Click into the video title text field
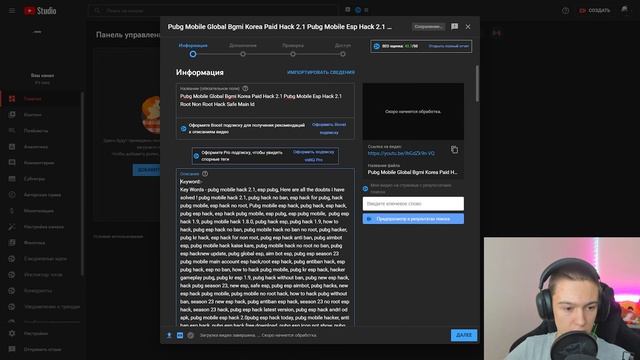 pyautogui.click(x=265, y=100)
